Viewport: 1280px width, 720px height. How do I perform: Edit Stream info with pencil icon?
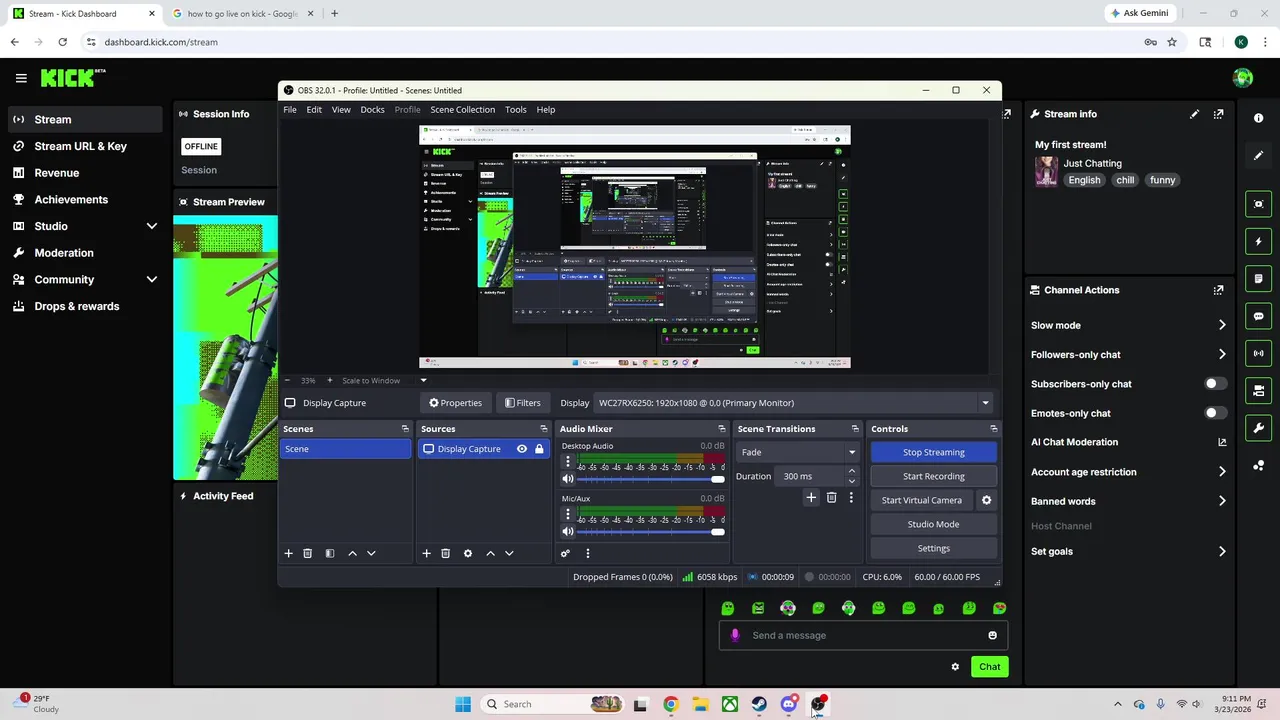[x=1194, y=114]
